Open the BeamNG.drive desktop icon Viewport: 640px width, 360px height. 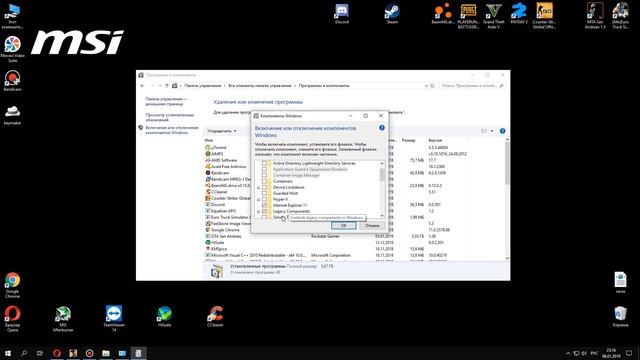click(443, 13)
